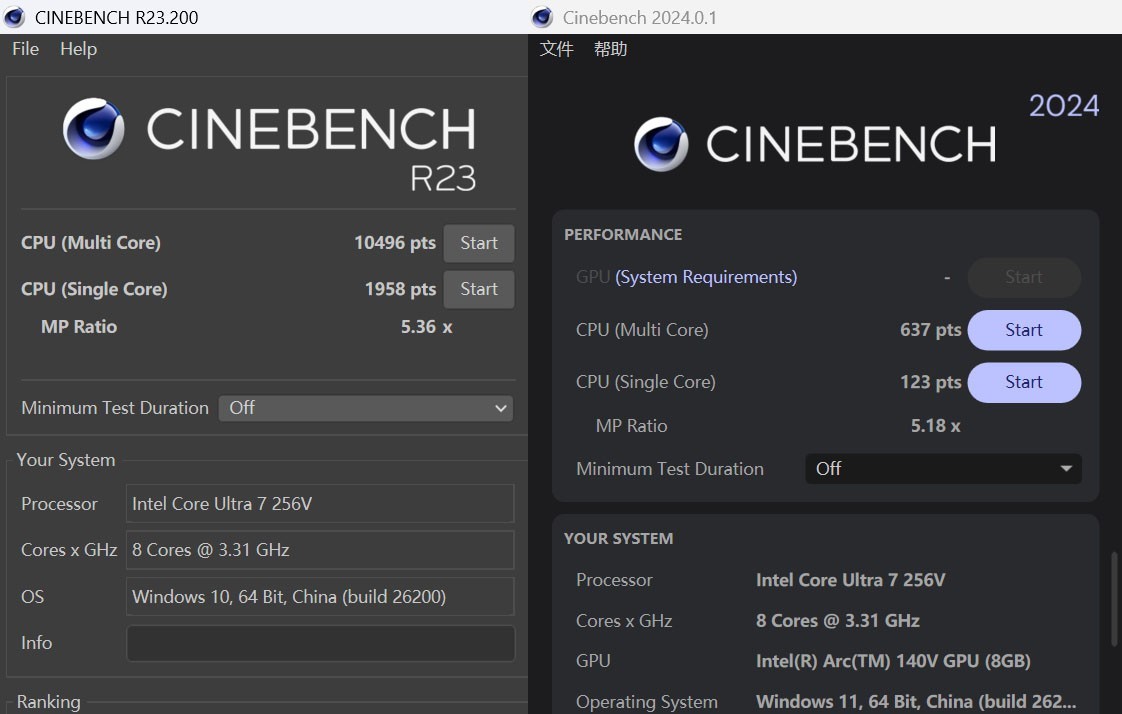Start the 2024 CPU Multi Core benchmark
The image size is (1122, 714).
(x=1023, y=330)
